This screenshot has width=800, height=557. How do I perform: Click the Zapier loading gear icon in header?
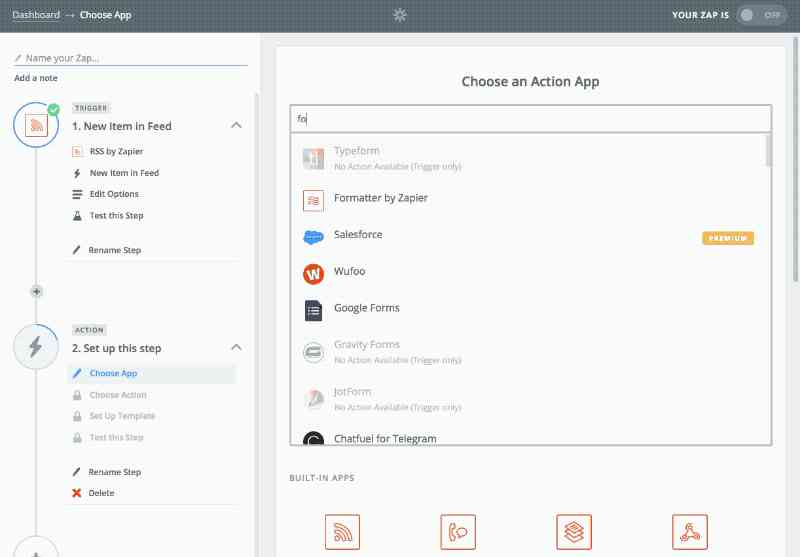(x=399, y=15)
